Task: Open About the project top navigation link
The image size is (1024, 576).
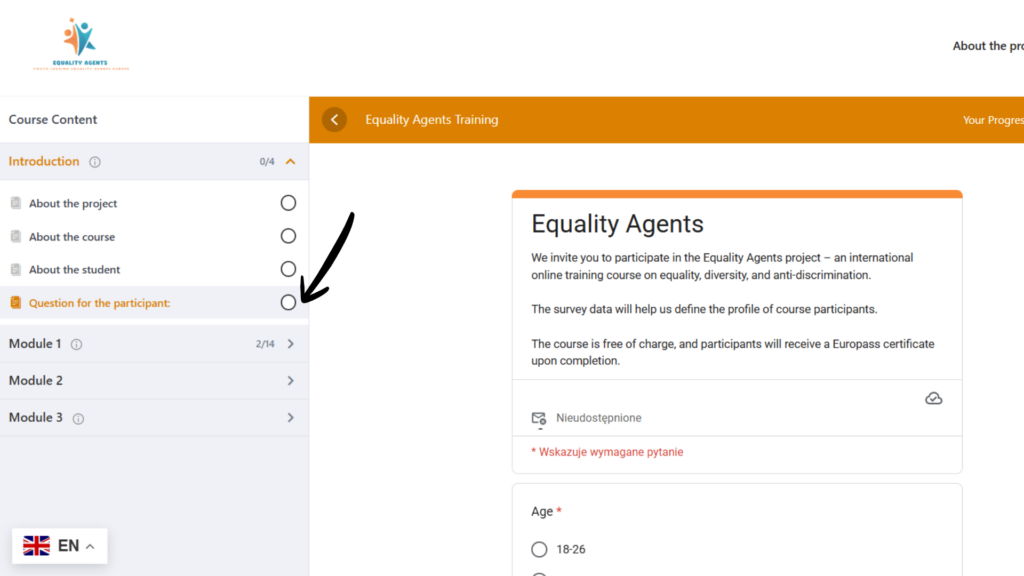Action: (986, 46)
